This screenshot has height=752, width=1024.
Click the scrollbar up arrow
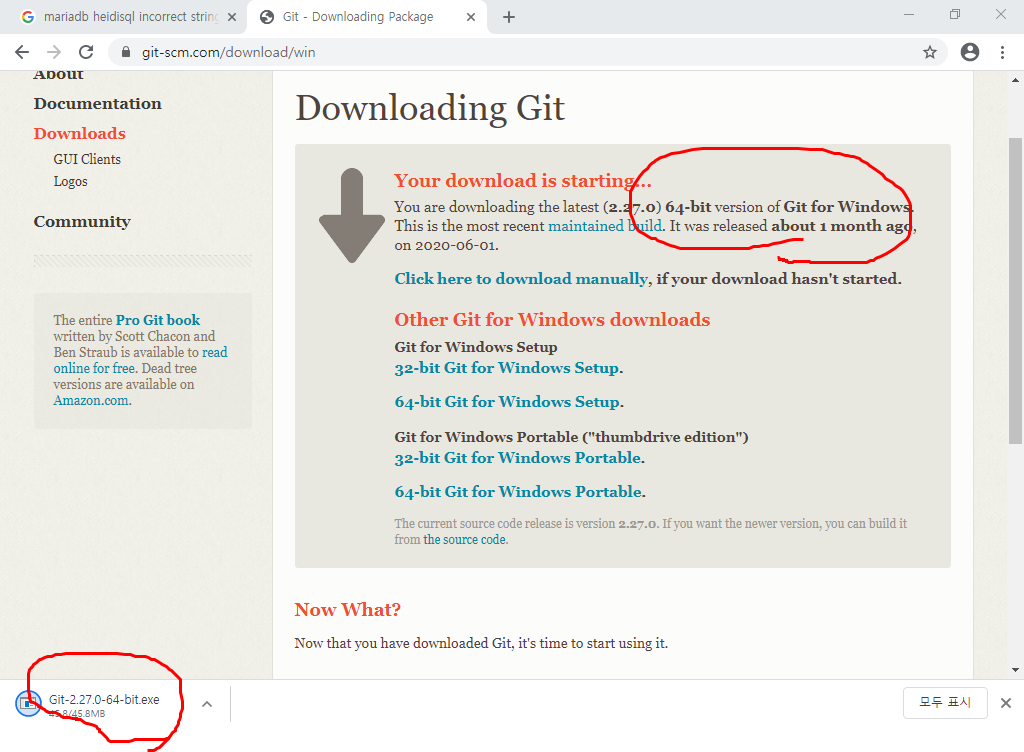[x=1015, y=80]
